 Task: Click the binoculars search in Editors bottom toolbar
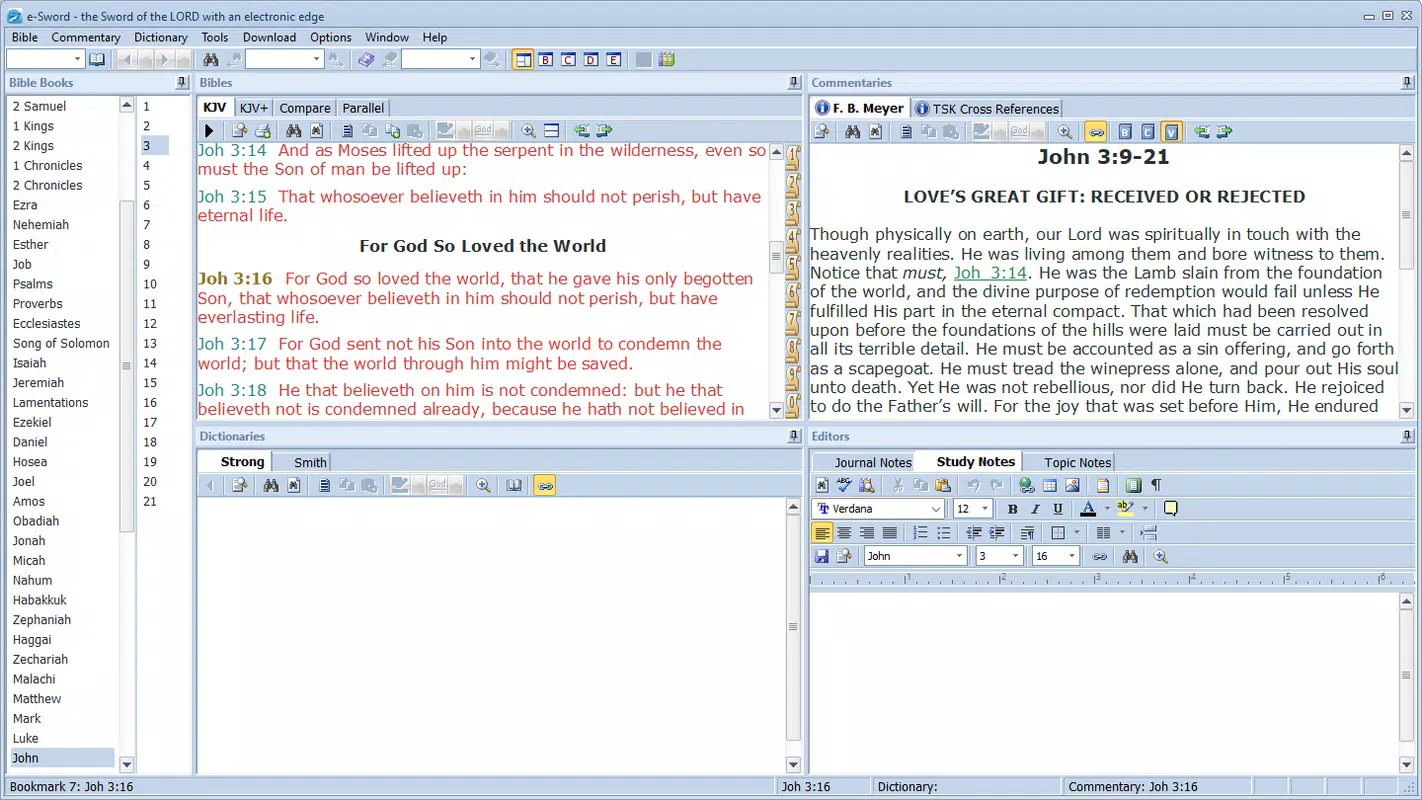pyautogui.click(x=1130, y=556)
